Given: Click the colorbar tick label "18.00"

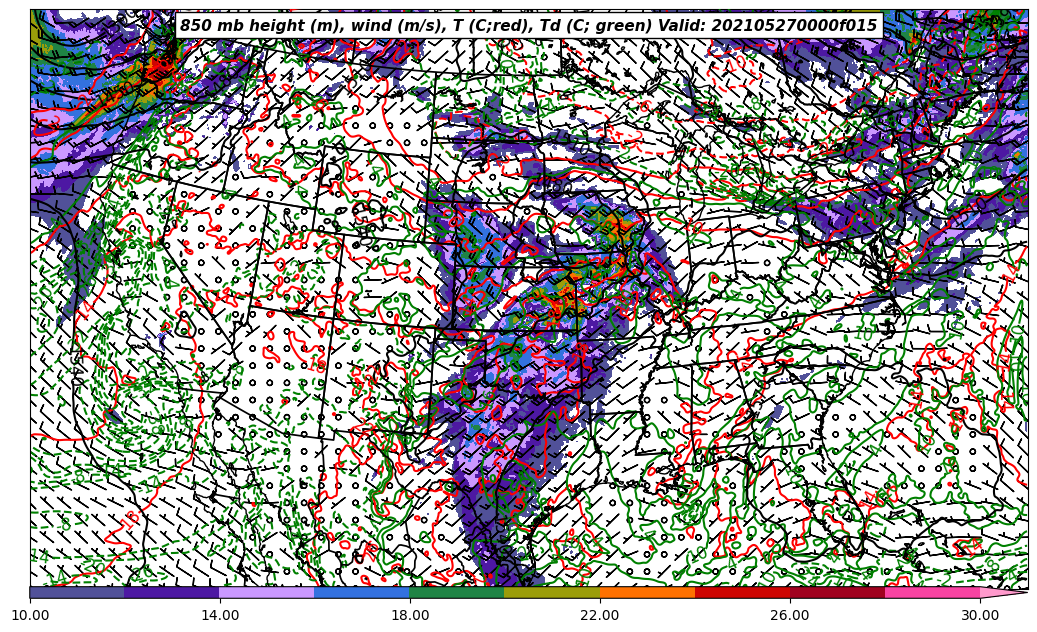Looking at the screenshot, I should tap(409, 615).
